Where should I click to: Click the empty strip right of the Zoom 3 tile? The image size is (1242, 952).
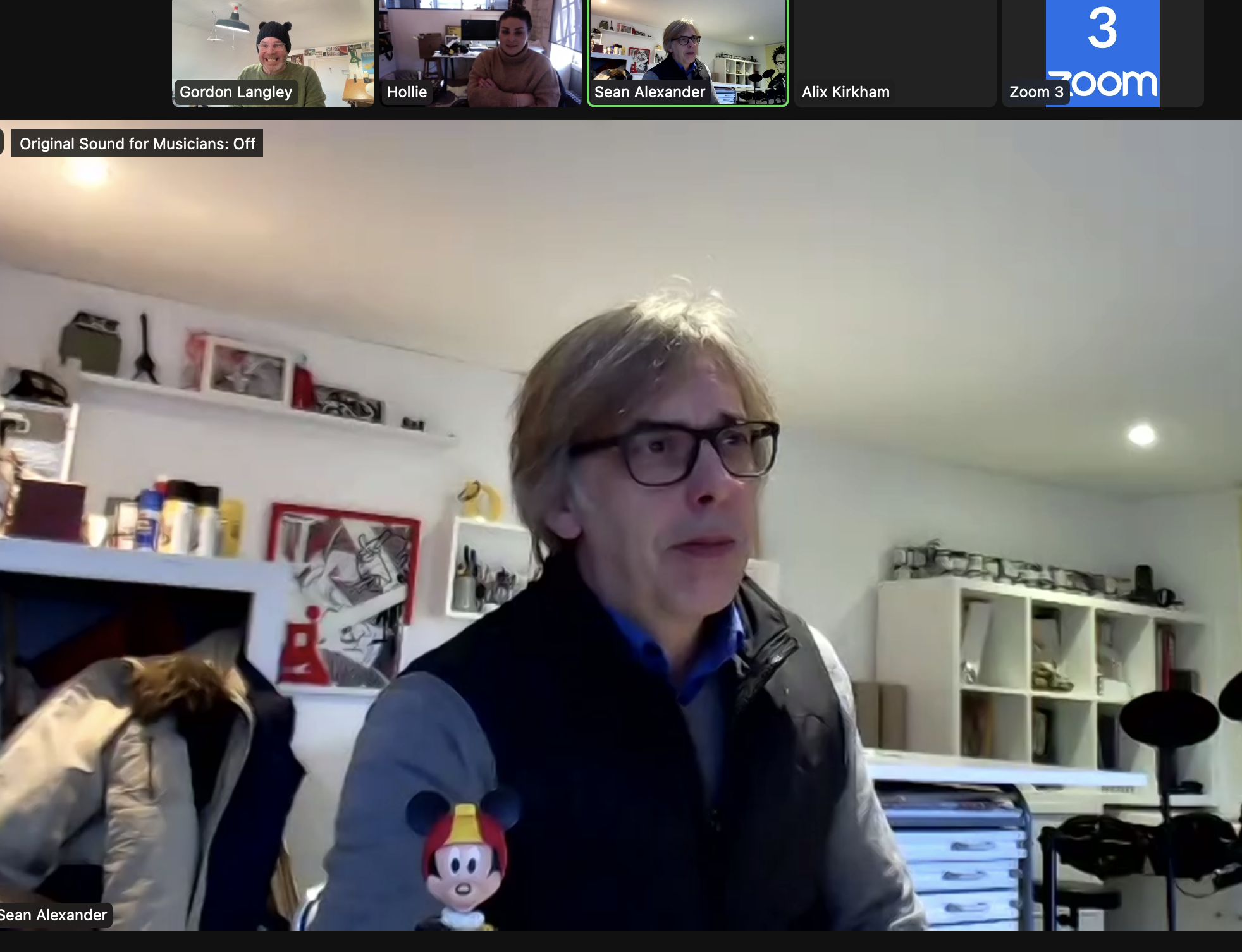(x=1224, y=54)
